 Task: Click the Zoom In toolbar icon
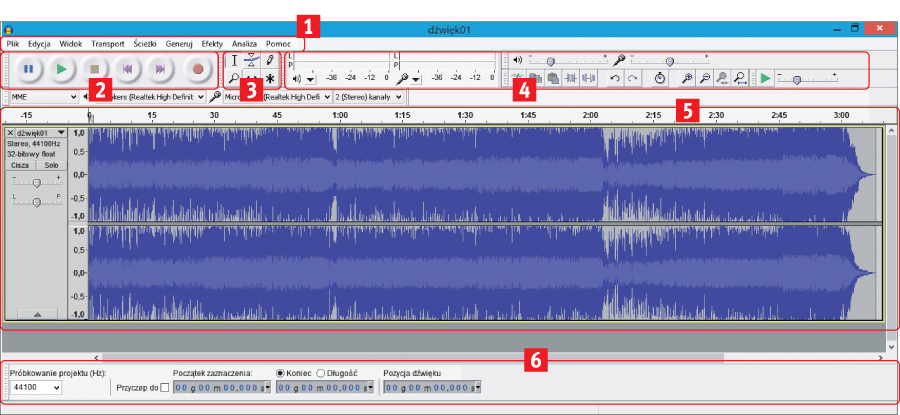click(x=687, y=78)
